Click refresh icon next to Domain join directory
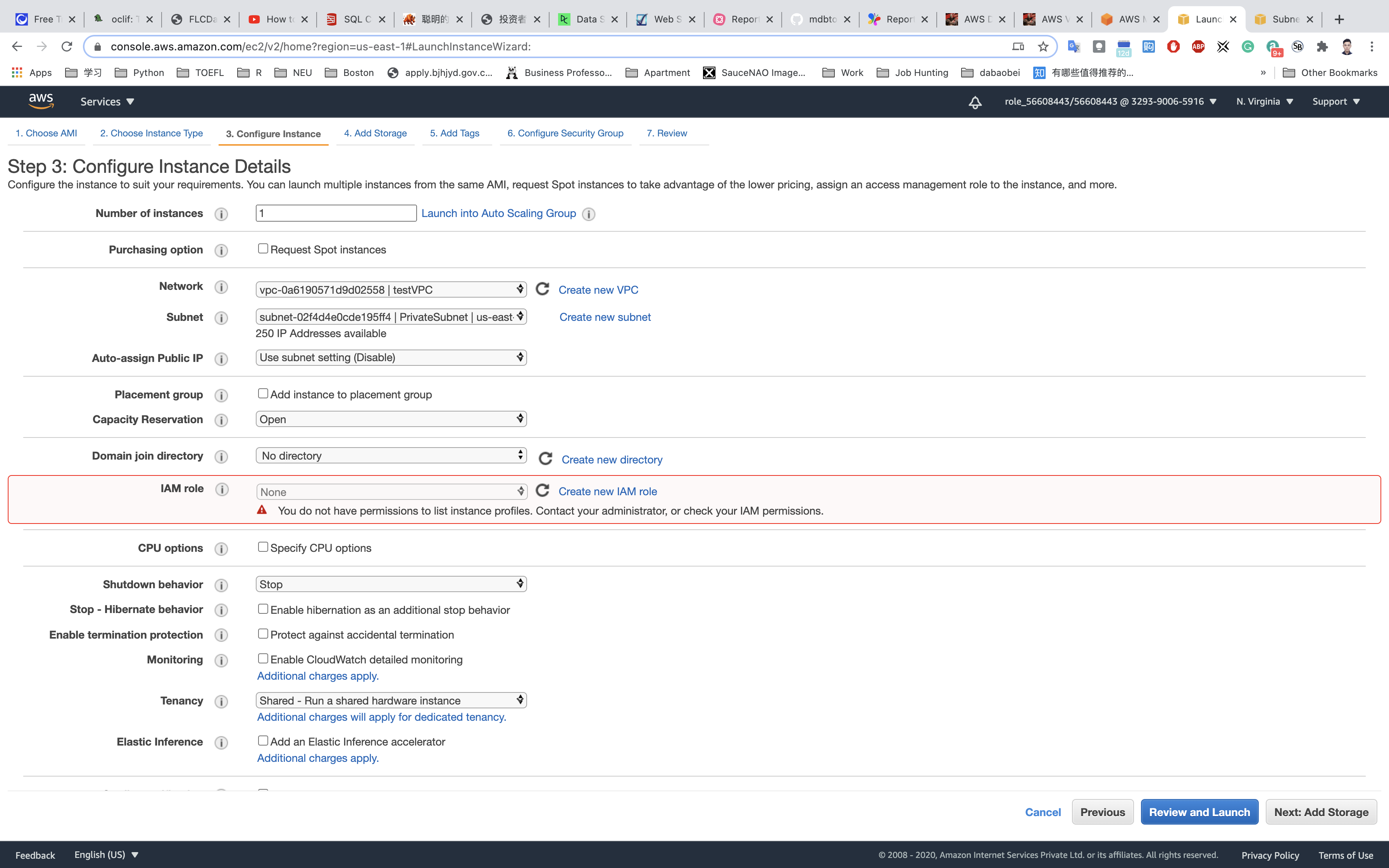 click(545, 459)
